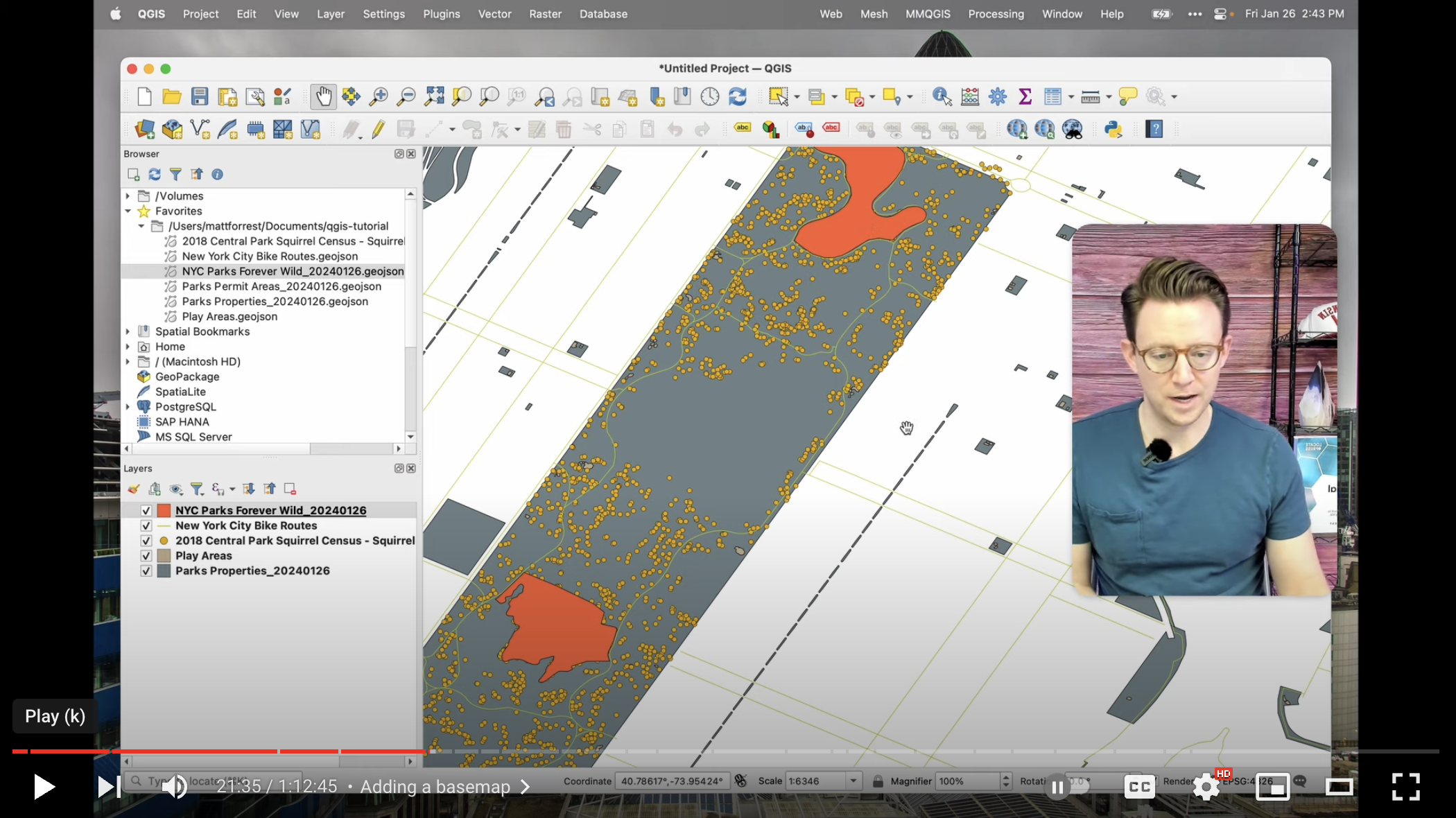Select the Identify Features tool
The width and height of the screenshot is (1456, 818).
click(942, 96)
